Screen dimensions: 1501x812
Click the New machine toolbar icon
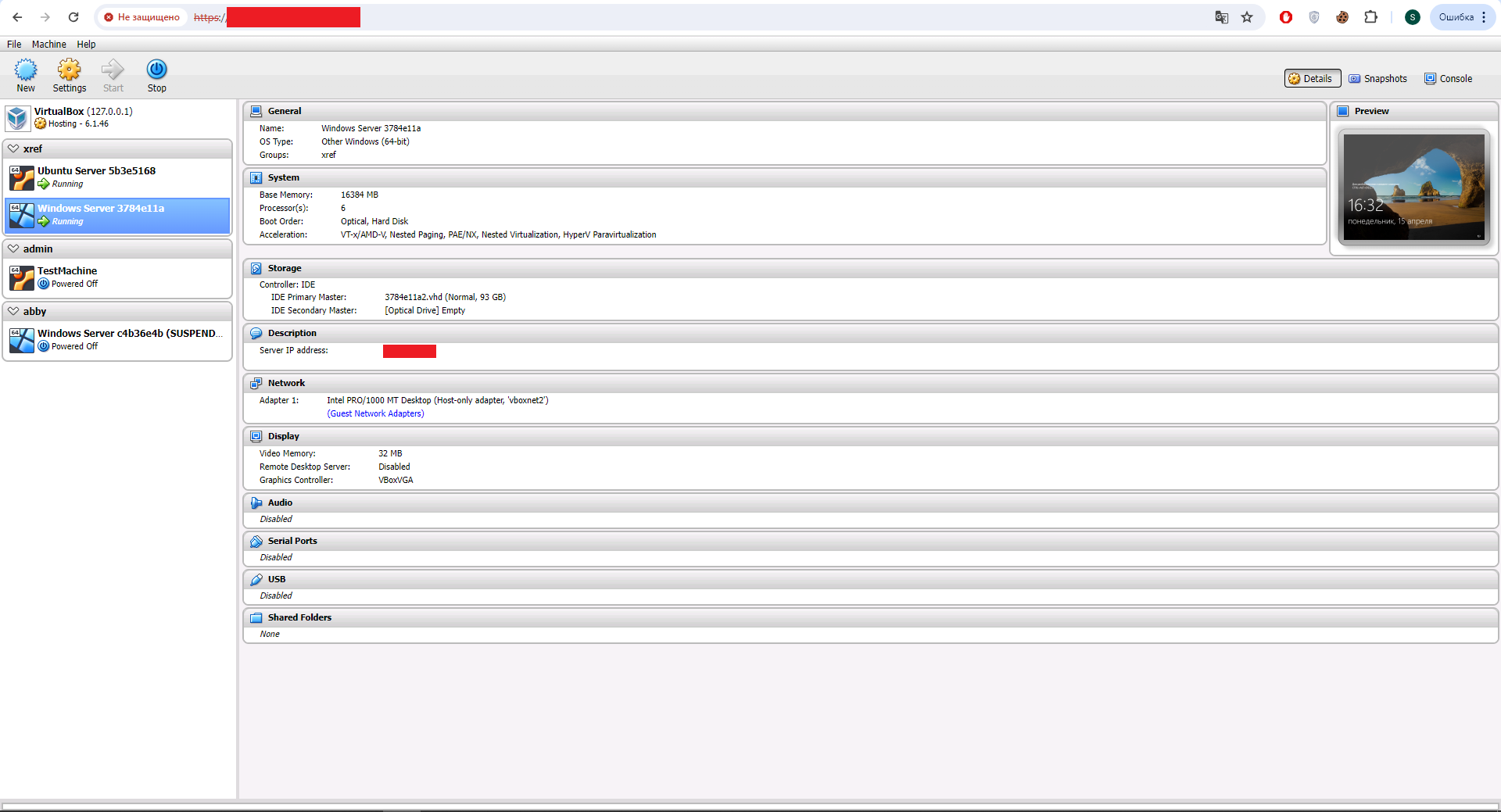(x=26, y=75)
